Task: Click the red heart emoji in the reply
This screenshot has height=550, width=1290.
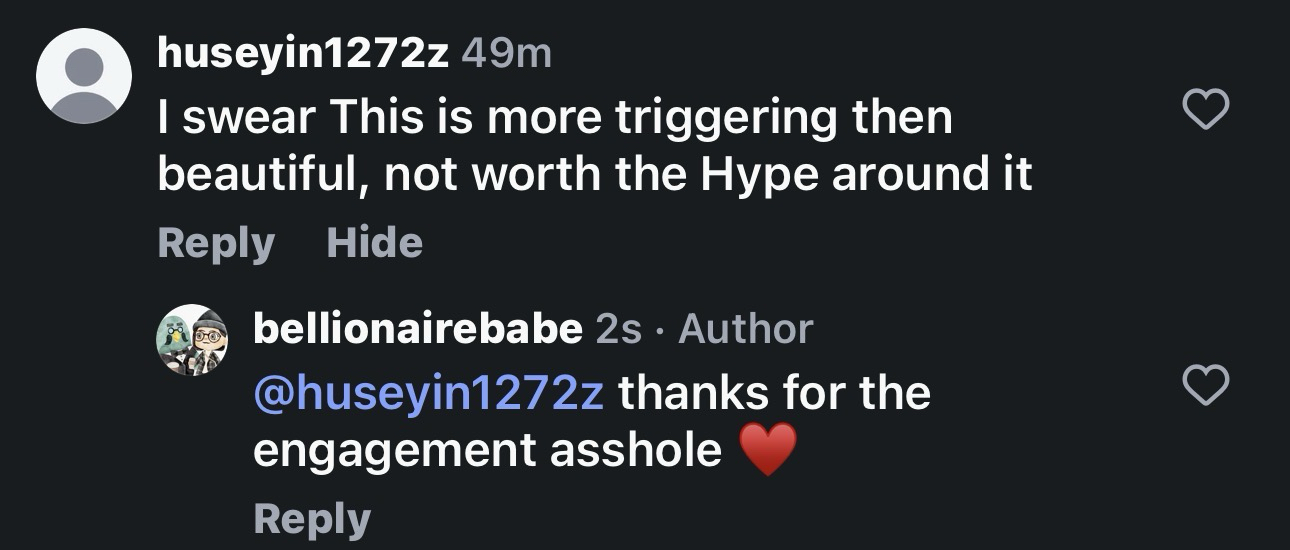Action: pos(768,450)
